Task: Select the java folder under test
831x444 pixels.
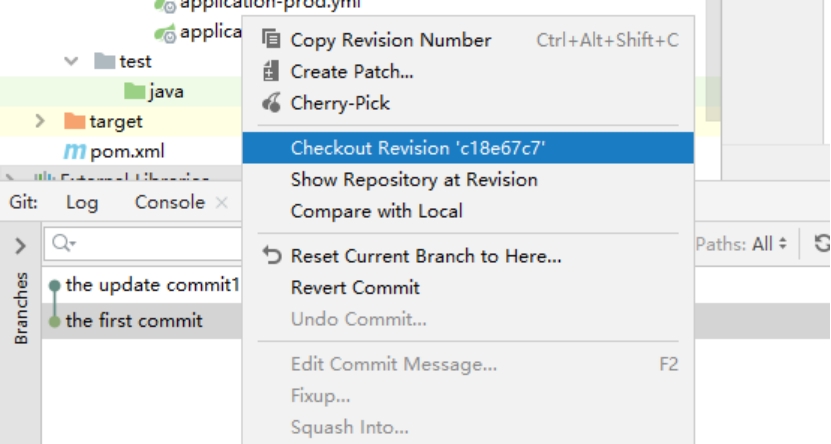Action: [154, 92]
